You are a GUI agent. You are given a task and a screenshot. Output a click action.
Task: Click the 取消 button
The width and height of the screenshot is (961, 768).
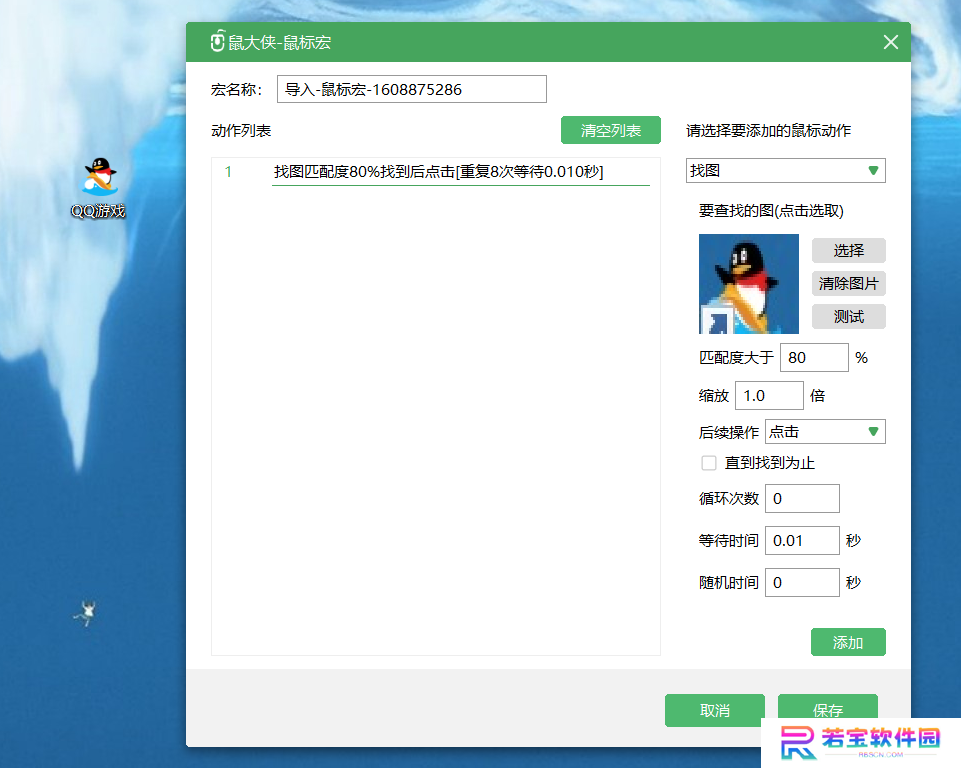[x=715, y=710]
